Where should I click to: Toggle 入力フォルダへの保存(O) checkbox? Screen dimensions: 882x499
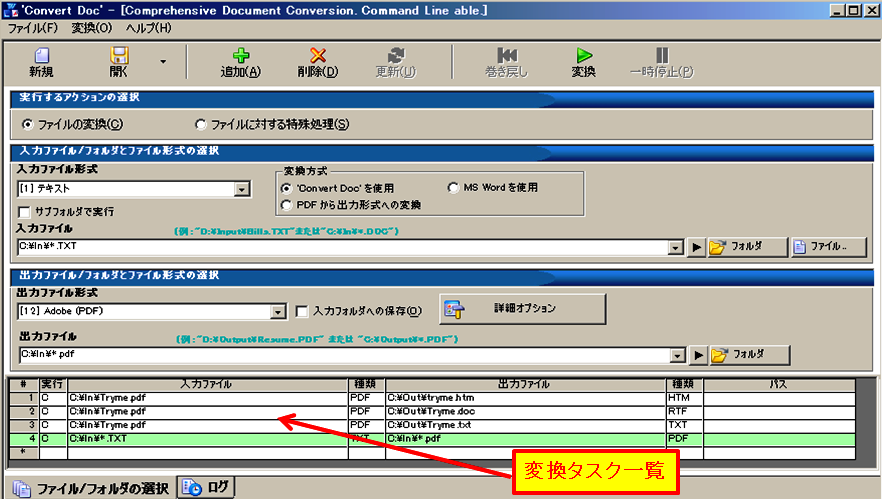pos(302,311)
